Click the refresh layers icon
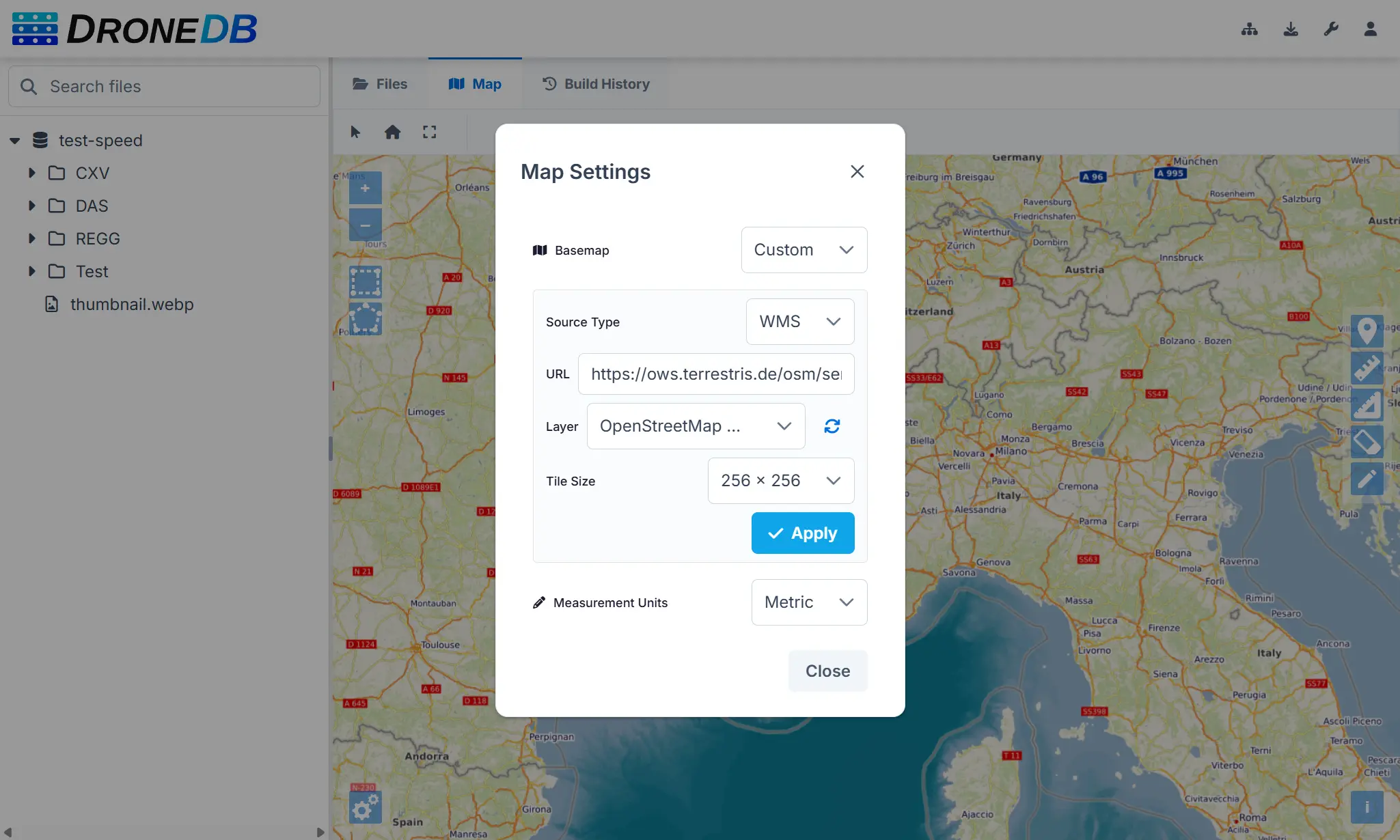 832,426
